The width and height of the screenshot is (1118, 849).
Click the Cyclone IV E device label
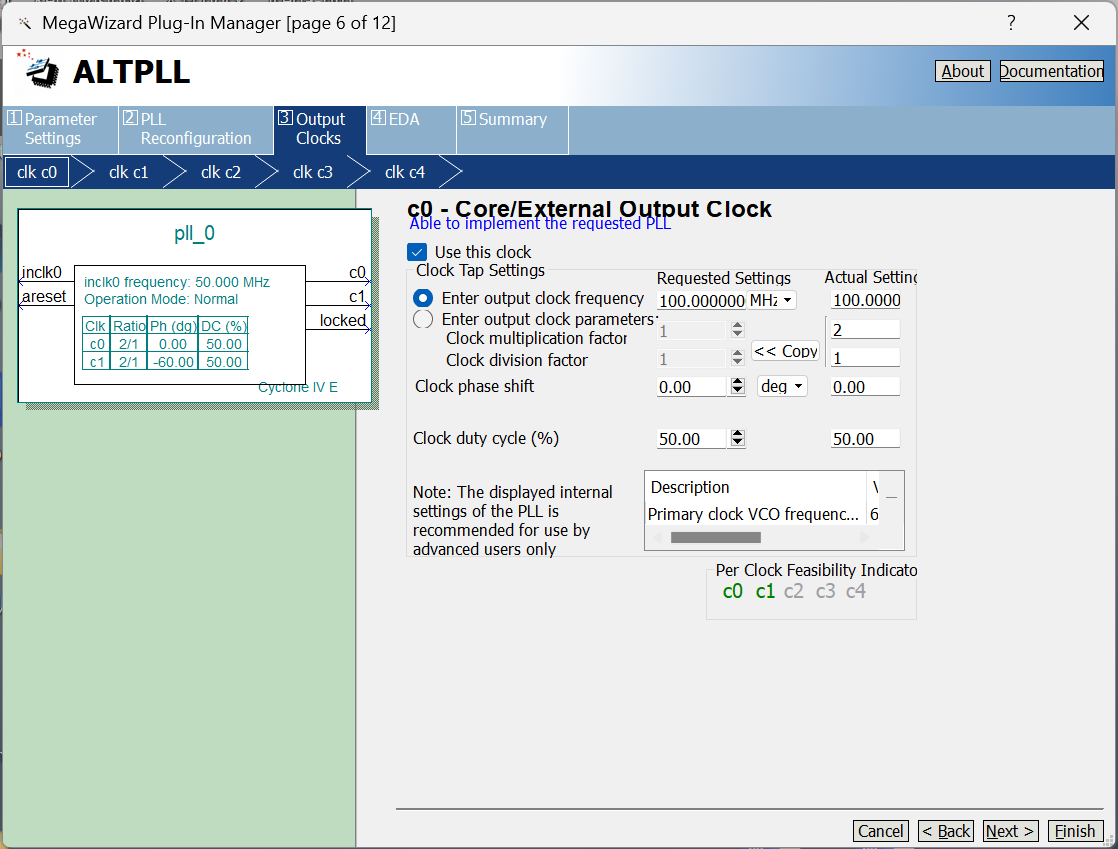click(298, 387)
